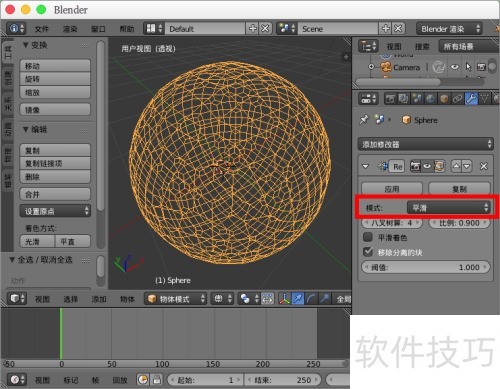500x389 pixels.
Task: Open the Timeline editor type selector
Action: [17, 379]
